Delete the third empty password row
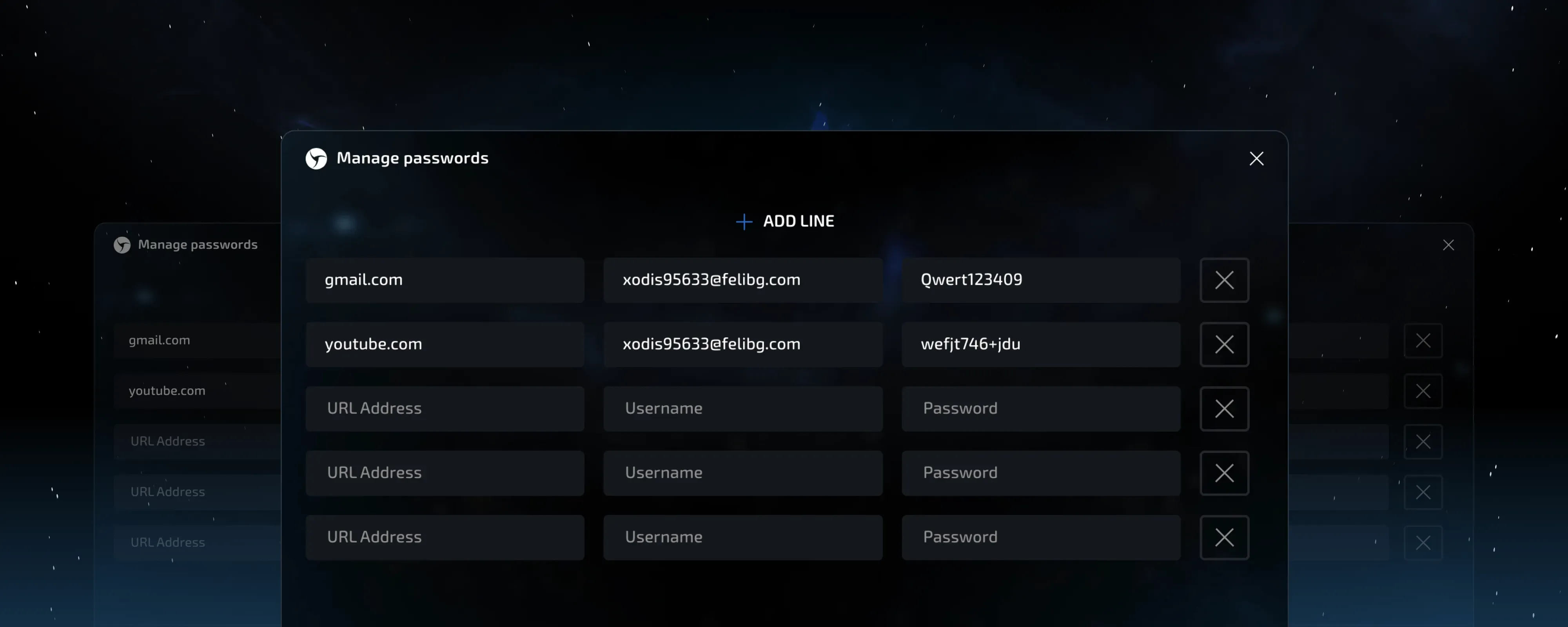Viewport: 1568px width, 627px height. (x=1224, y=409)
